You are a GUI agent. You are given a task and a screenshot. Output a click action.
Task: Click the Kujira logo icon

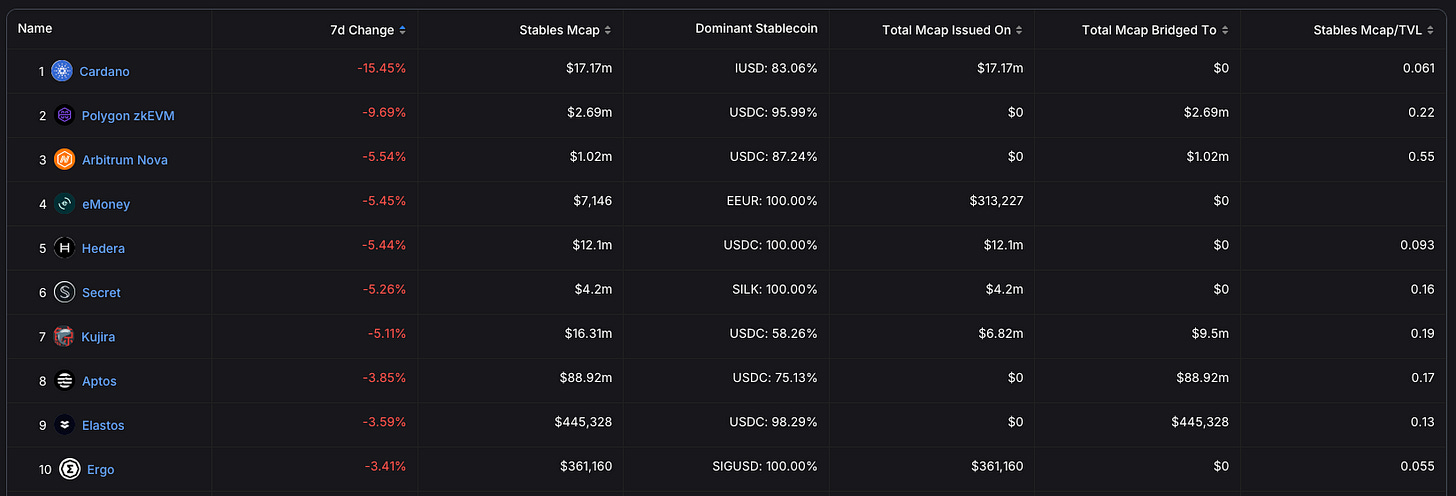coord(65,336)
